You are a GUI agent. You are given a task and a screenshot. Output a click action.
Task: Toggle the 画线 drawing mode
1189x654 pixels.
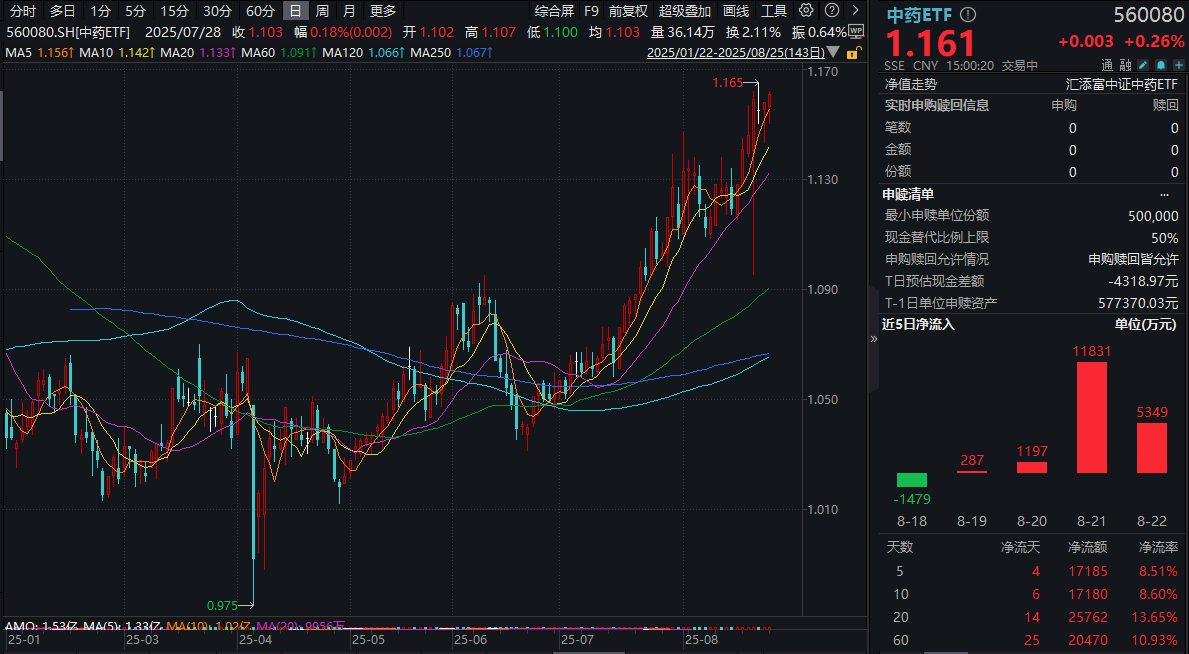737,11
